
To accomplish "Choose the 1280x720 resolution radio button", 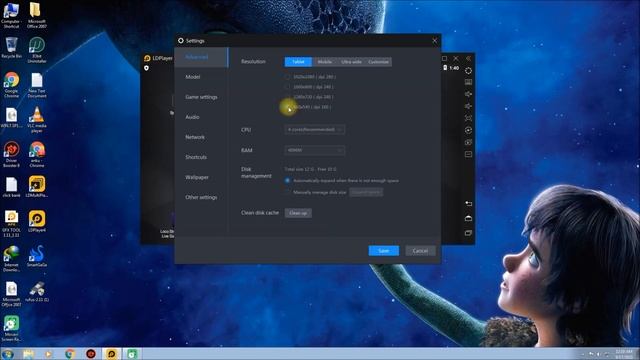I will point(287,97).
